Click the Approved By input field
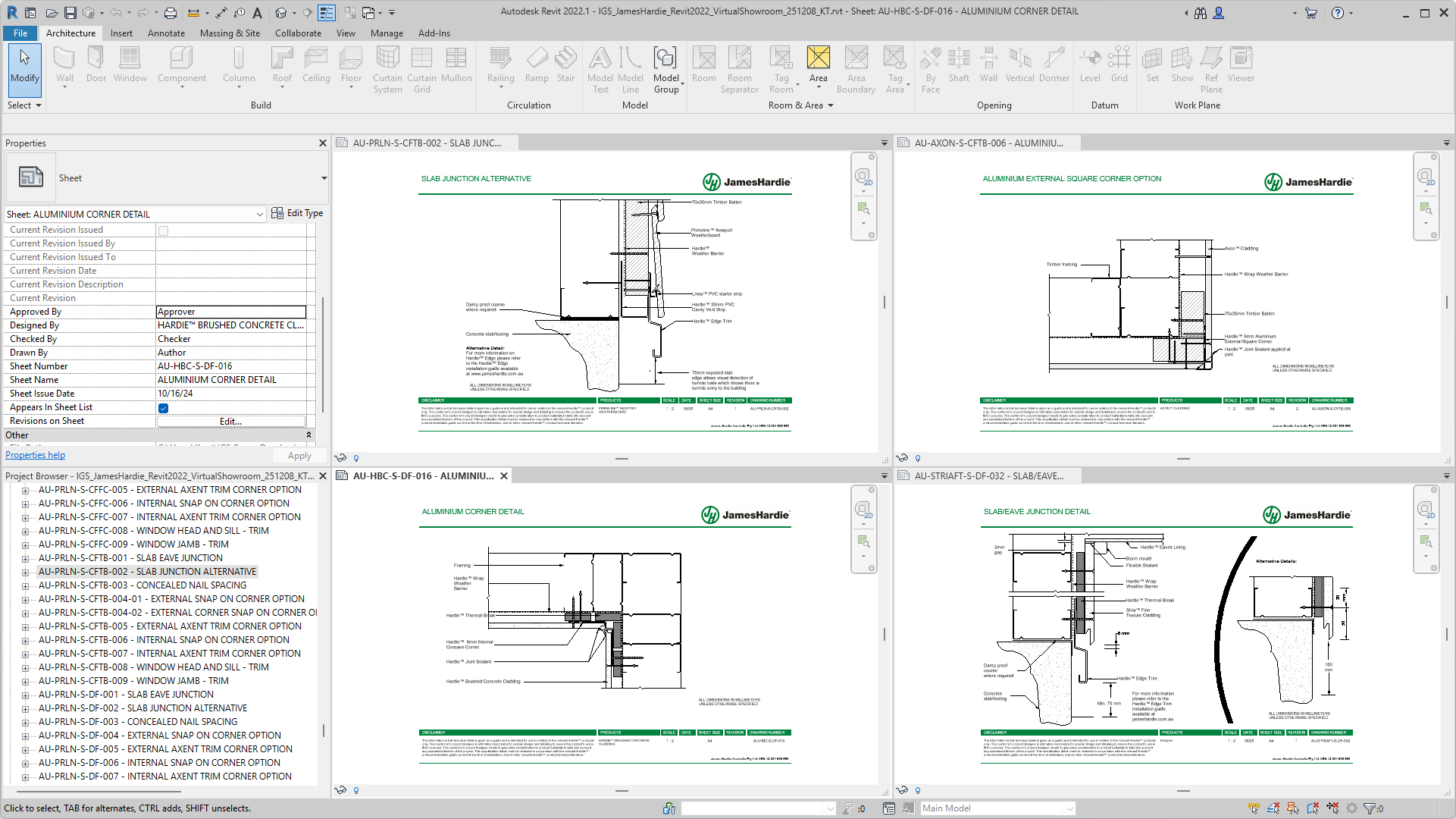Image resolution: width=1456 pixels, height=819 pixels. point(231,312)
